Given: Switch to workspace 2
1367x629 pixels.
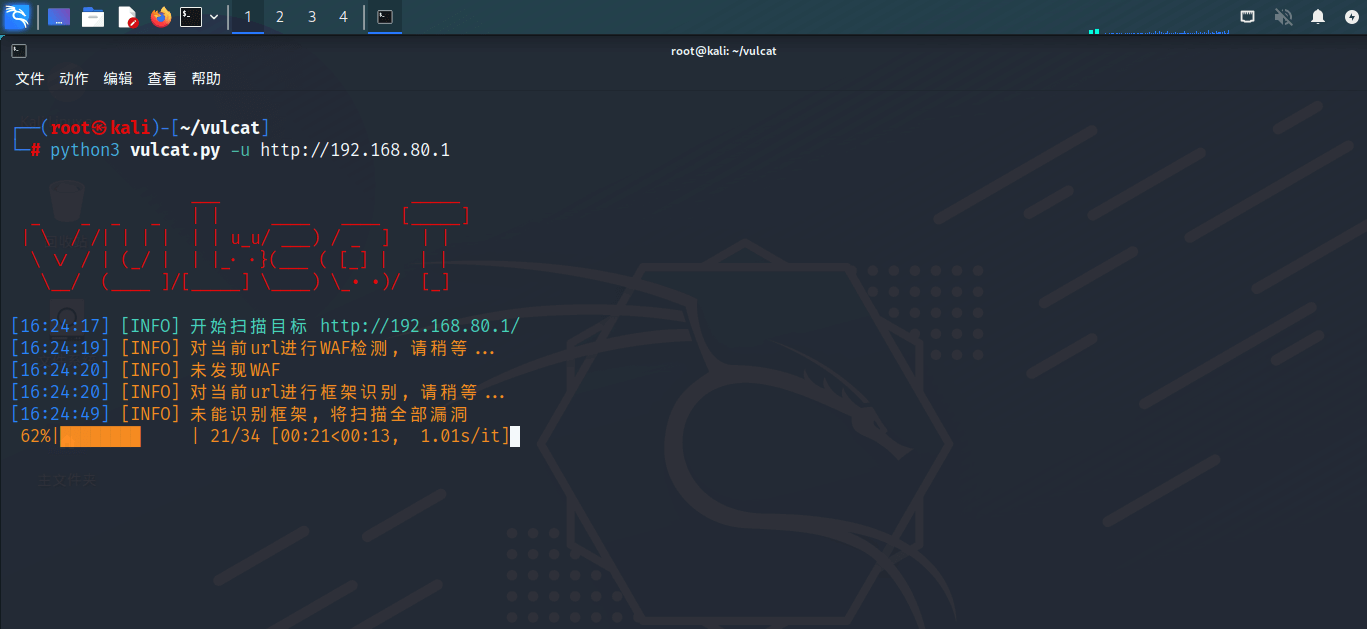Looking at the screenshot, I should tap(280, 17).
